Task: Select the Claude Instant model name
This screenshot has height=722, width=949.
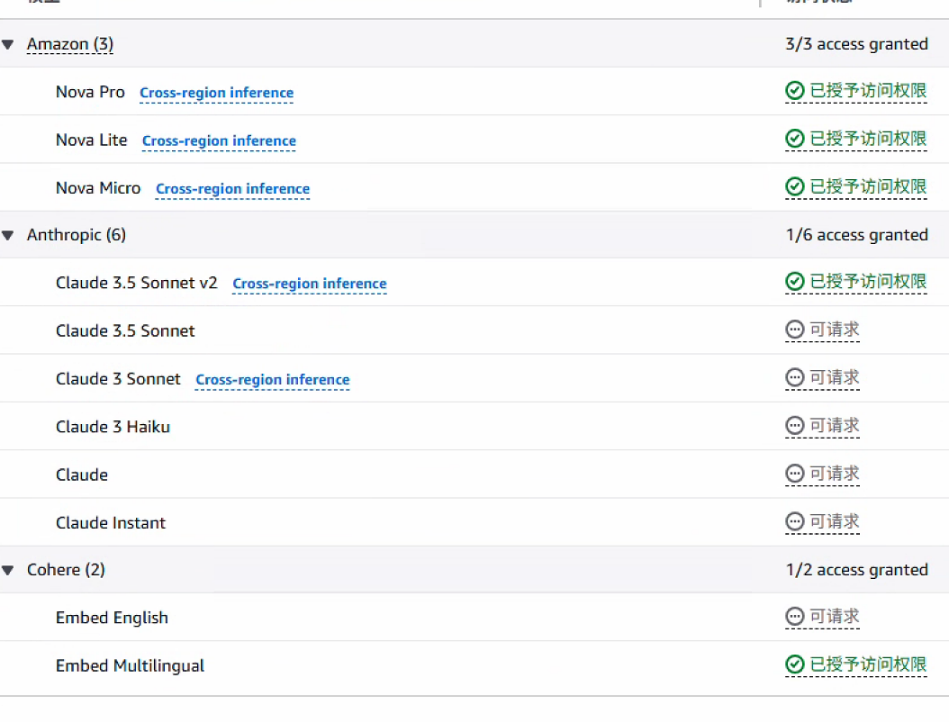Action: coord(110,523)
